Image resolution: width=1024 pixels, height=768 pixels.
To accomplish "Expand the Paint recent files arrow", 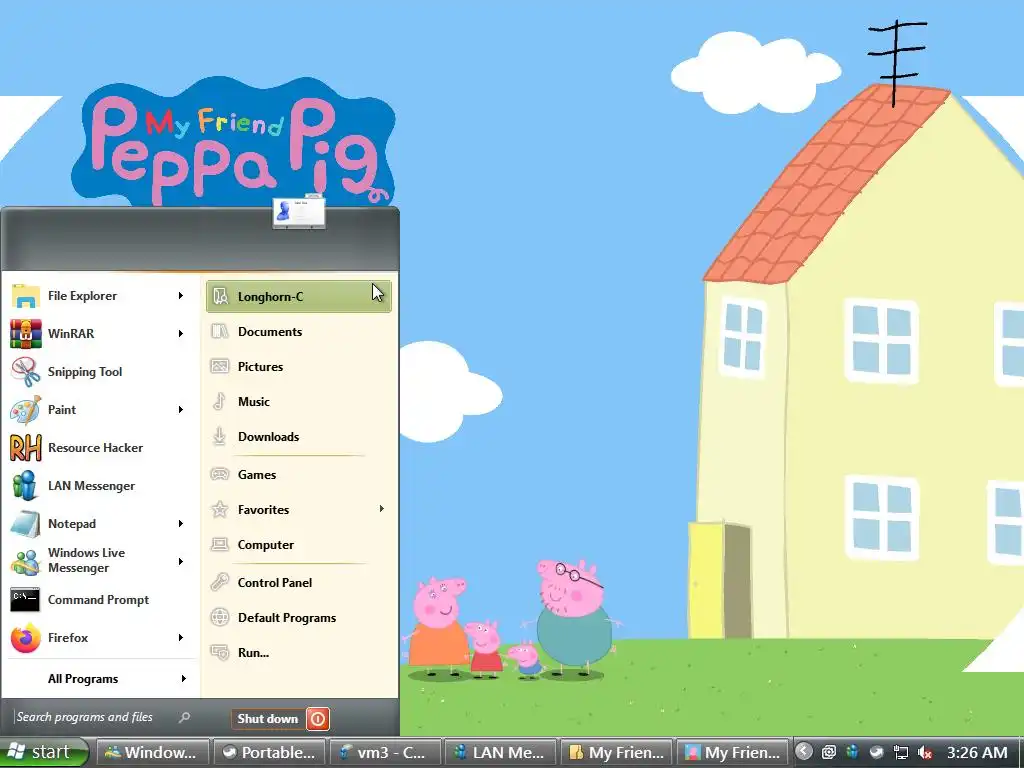I will (x=181, y=410).
